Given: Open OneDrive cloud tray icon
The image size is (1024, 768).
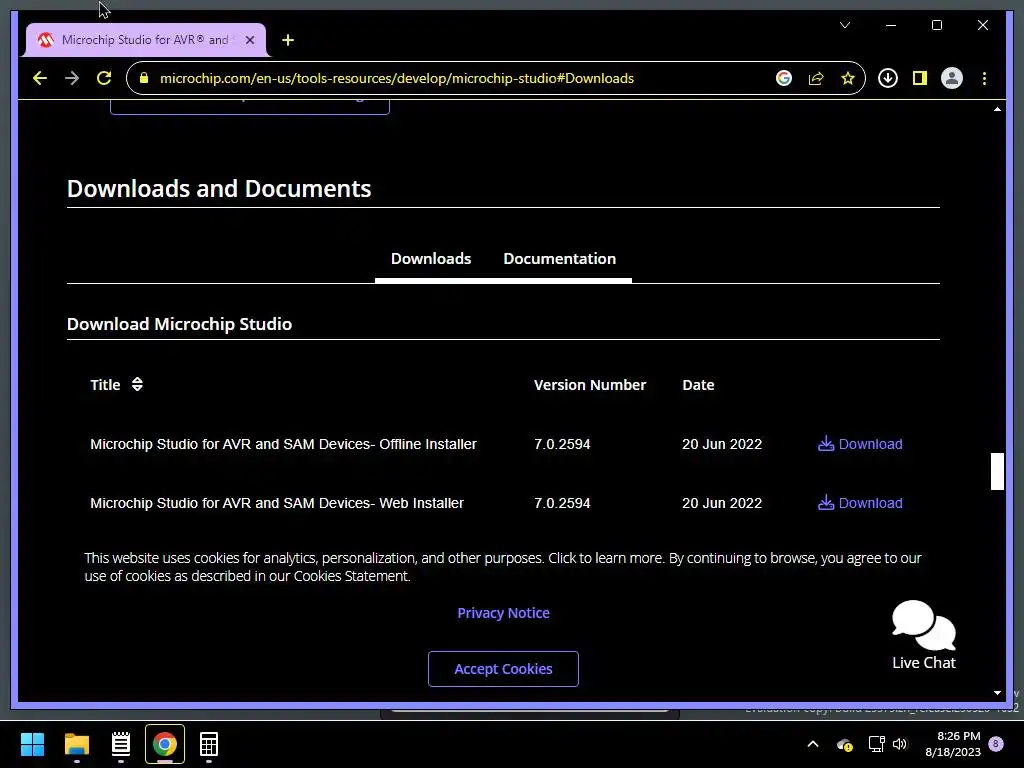Looking at the screenshot, I should (844, 744).
